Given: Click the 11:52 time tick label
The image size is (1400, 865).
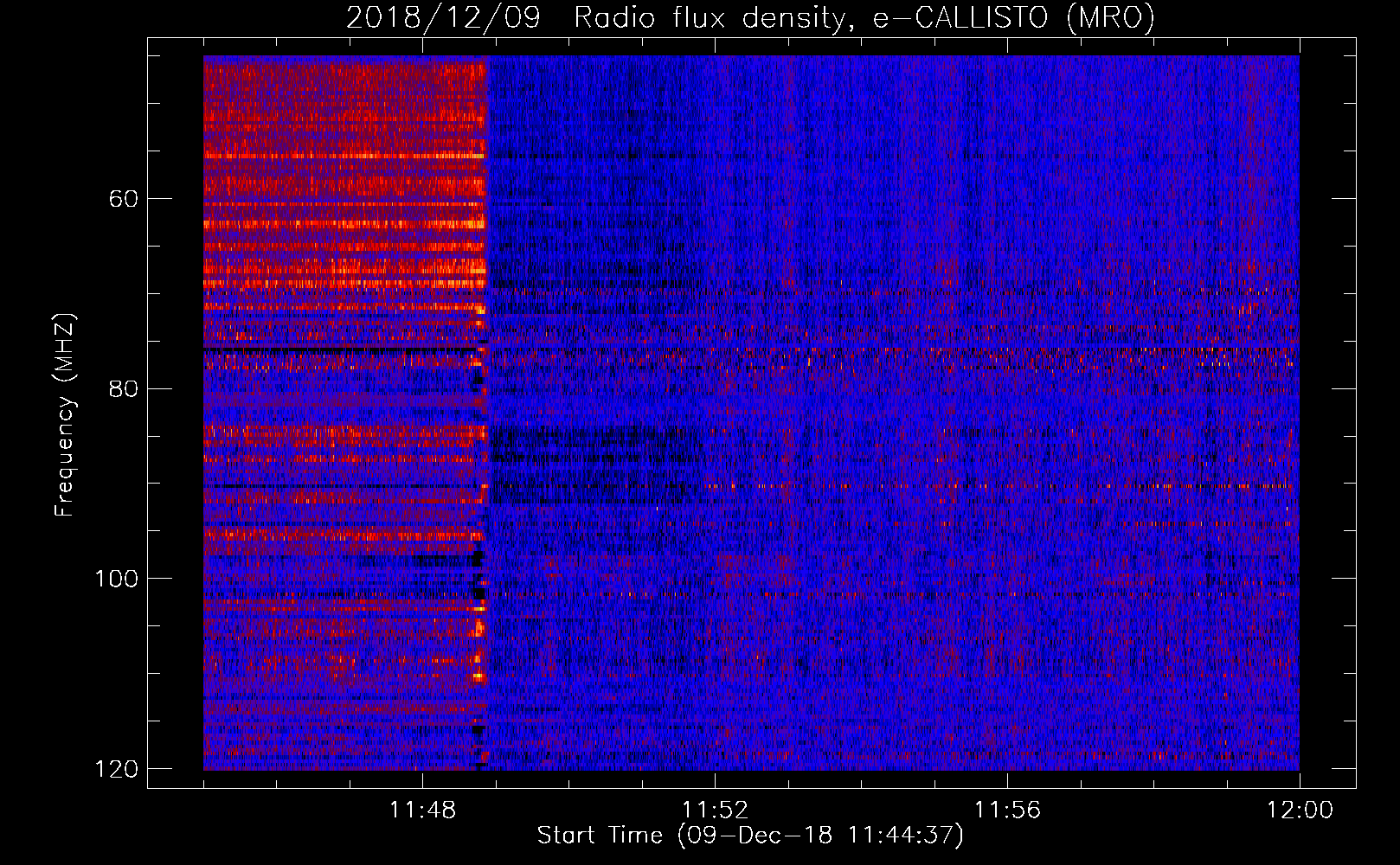Looking at the screenshot, I should coord(715,811).
